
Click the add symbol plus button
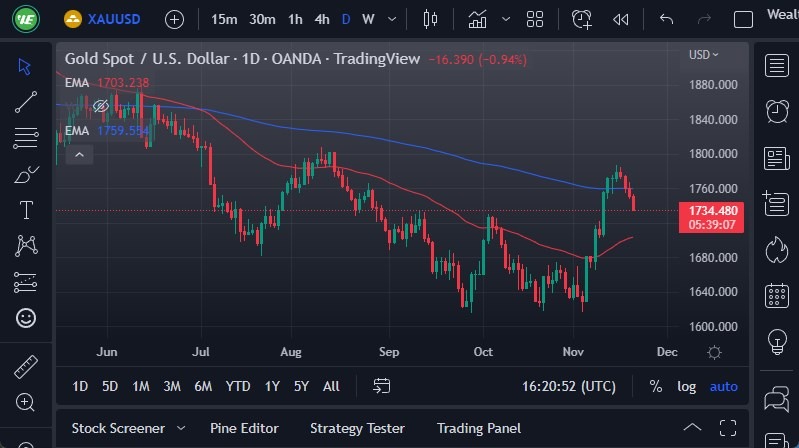pyautogui.click(x=175, y=19)
